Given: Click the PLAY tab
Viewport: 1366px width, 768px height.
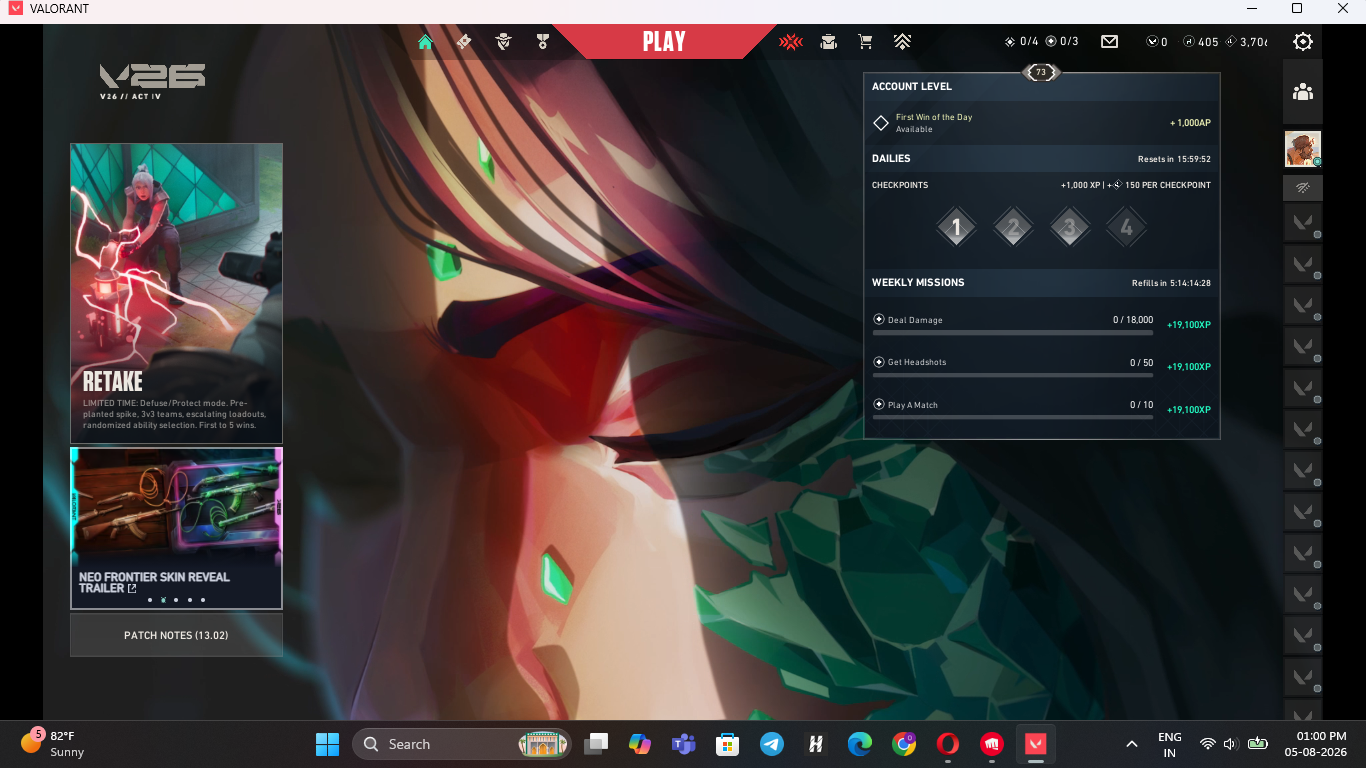Looking at the screenshot, I should 664,42.
